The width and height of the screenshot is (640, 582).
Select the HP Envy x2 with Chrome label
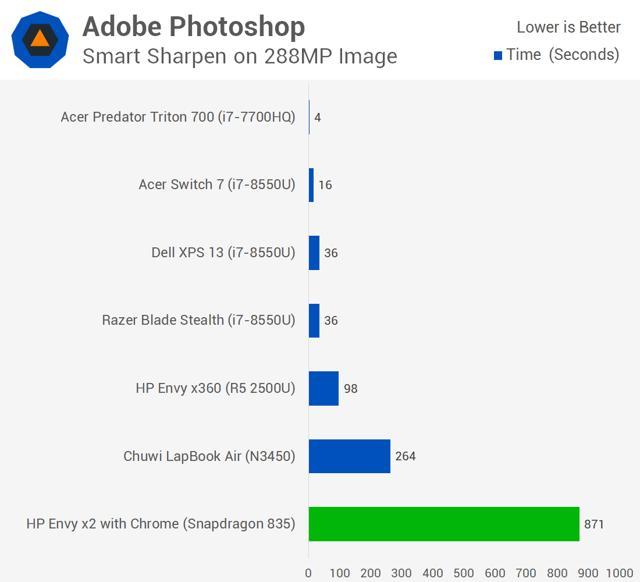(x=161, y=523)
